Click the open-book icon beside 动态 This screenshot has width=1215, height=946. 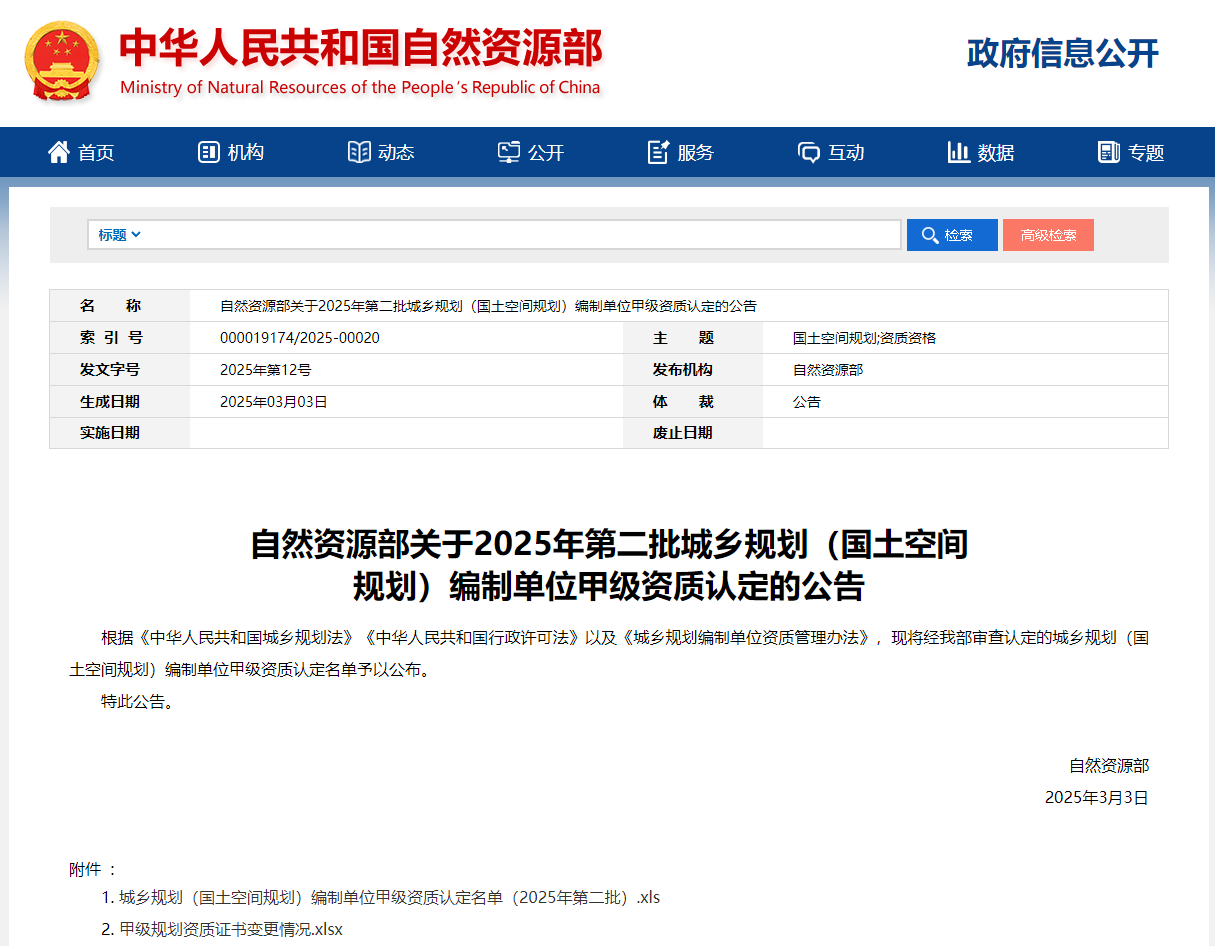[359, 152]
